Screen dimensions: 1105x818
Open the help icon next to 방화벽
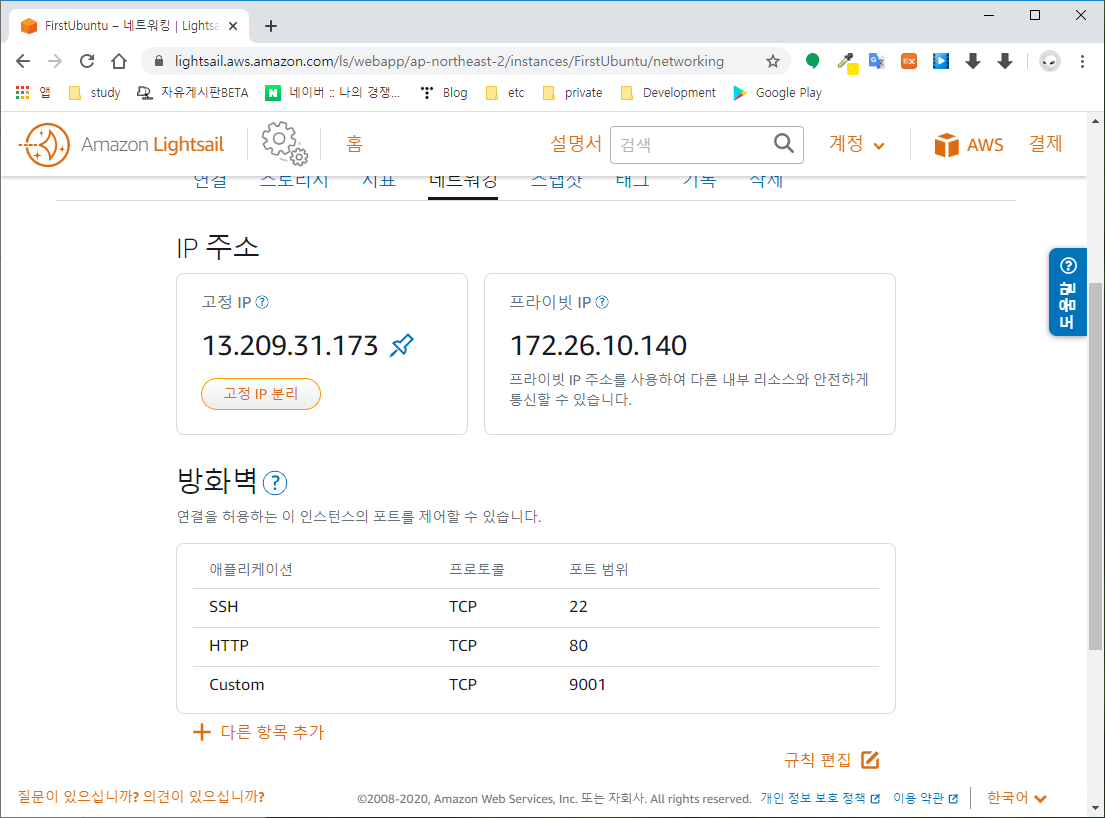pos(275,483)
